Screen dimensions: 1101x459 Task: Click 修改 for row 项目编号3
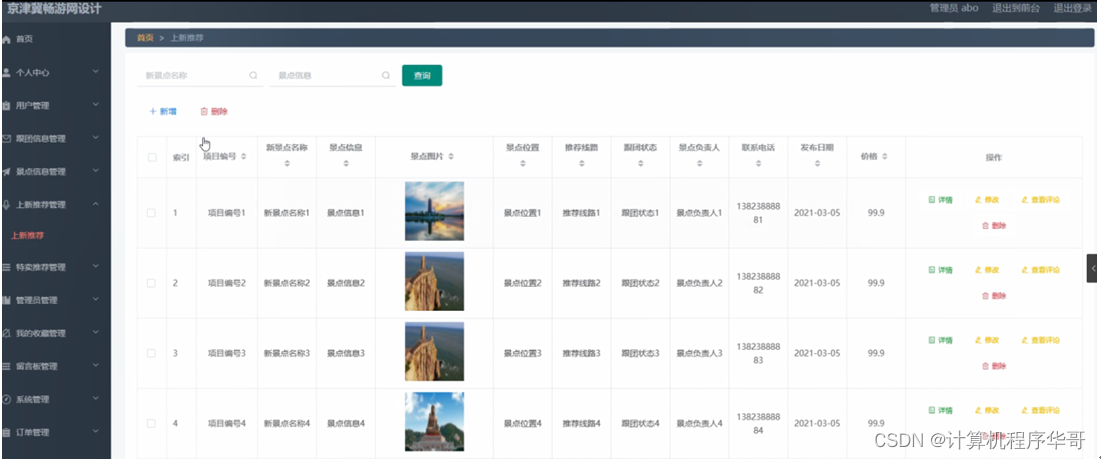click(987, 340)
